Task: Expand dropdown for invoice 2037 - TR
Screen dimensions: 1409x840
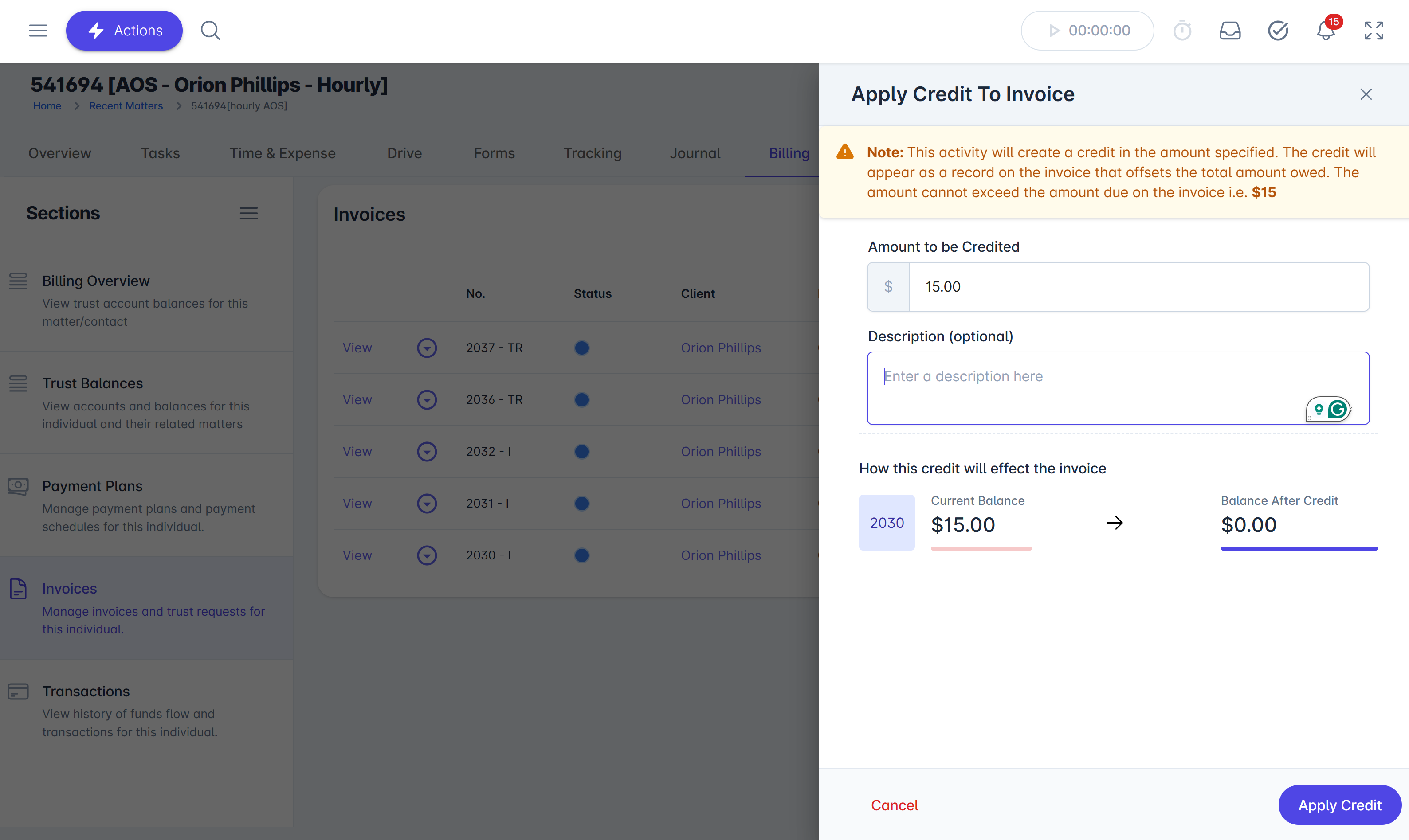Action: (427, 348)
